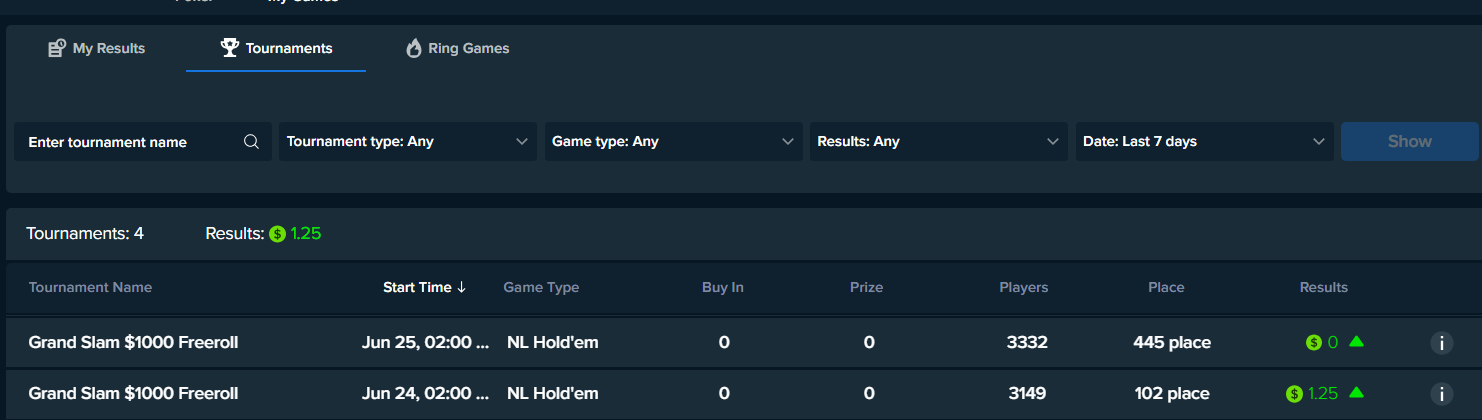
Task: Click the Players column header
Action: click(1023, 287)
